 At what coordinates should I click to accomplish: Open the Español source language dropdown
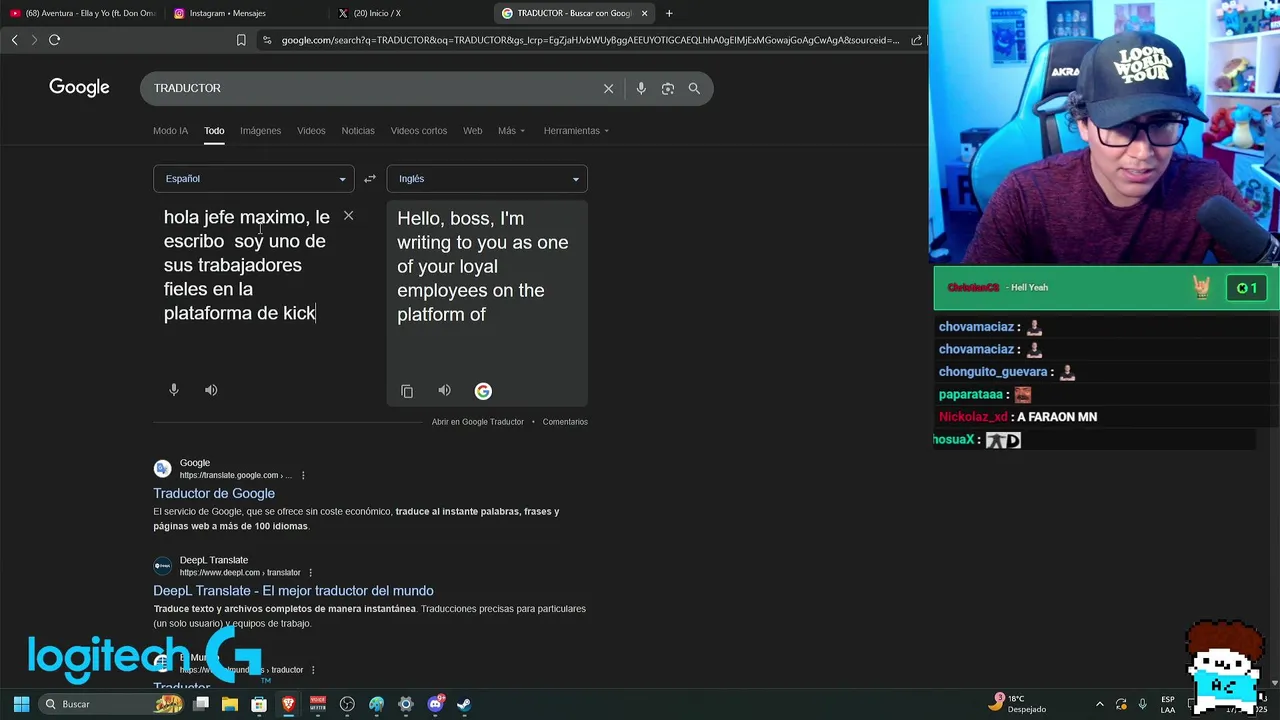(x=253, y=179)
